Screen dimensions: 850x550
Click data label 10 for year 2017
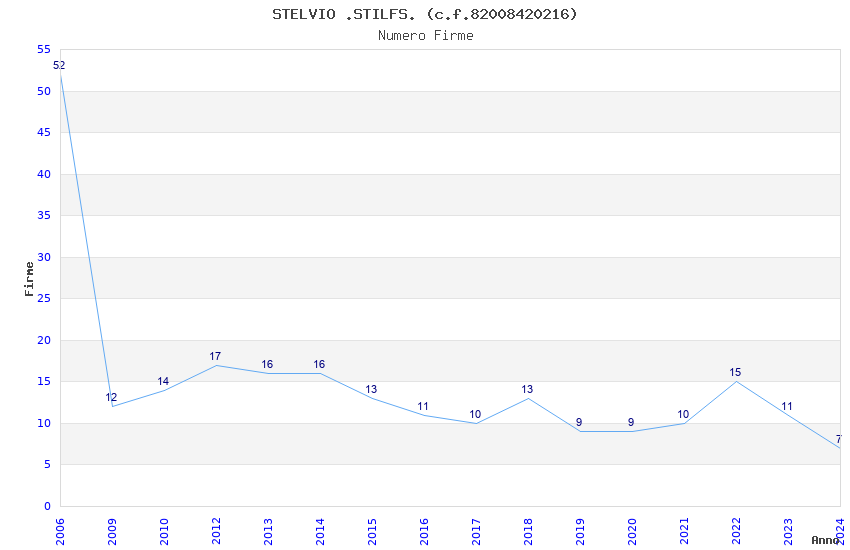point(475,414)
